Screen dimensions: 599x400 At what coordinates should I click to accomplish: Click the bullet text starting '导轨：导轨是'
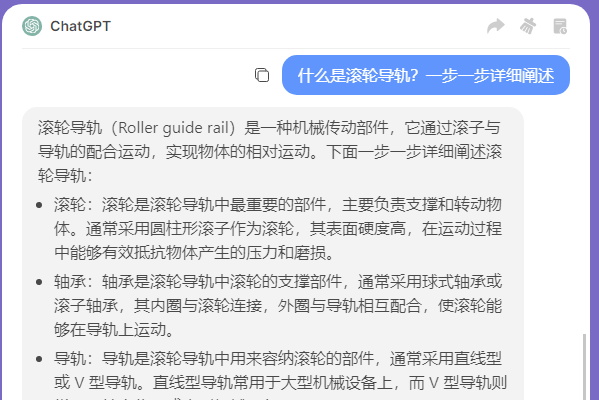(x=280, y=374)
